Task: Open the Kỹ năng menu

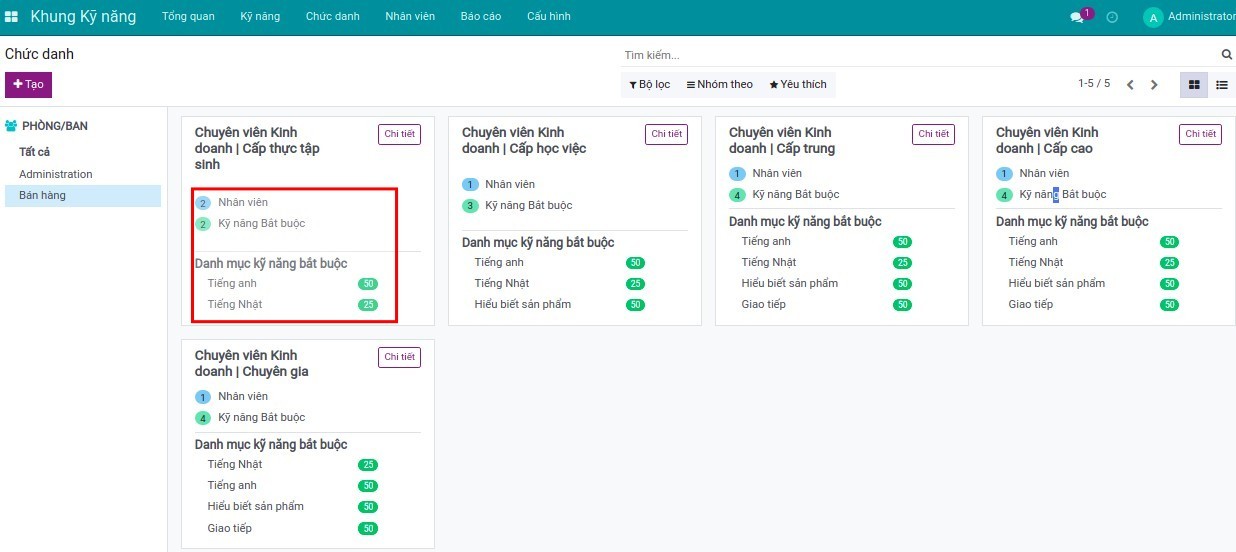Action: pyautogui.click(x=260, y=17)
